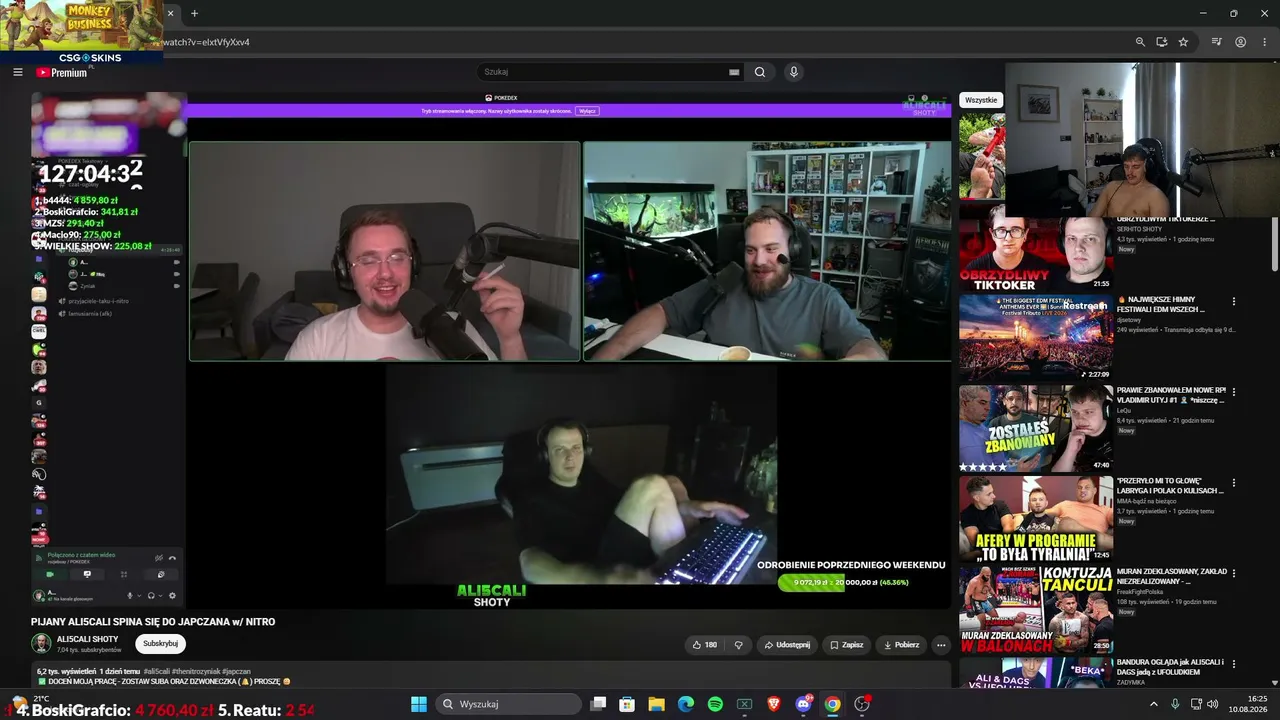Open Excel from the taskbar
The image size is (1280, 720).
tap(744, 704)
